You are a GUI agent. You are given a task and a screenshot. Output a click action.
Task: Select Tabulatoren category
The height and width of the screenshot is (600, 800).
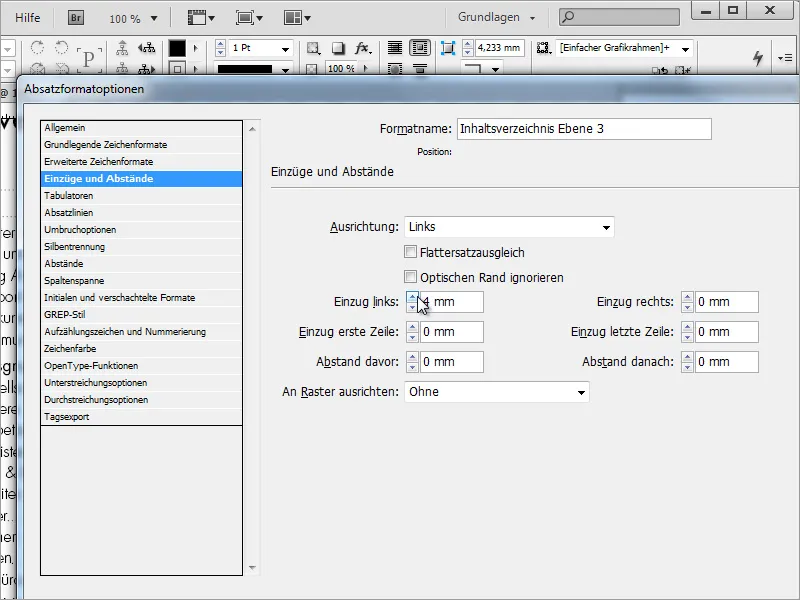(x=141, y=196)
